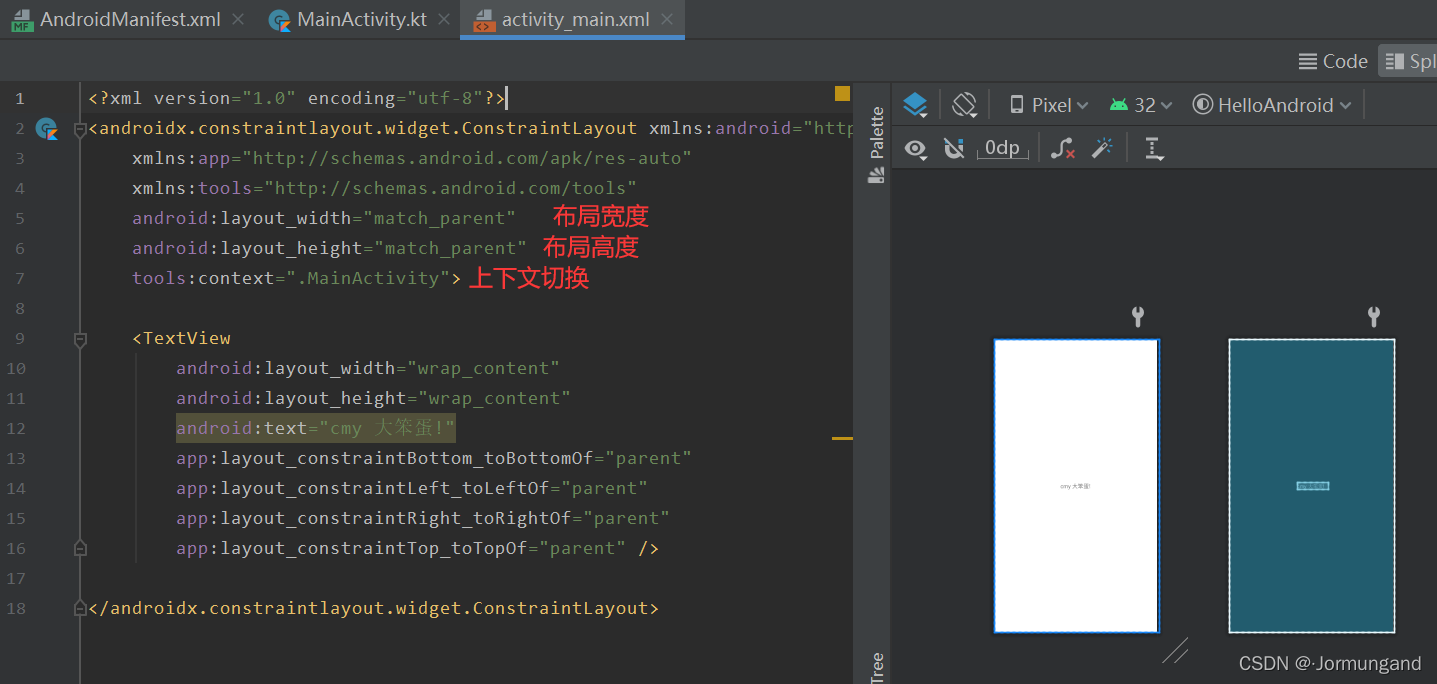
Task: Switch to Split view mode
Action: tap(1408, 61)
